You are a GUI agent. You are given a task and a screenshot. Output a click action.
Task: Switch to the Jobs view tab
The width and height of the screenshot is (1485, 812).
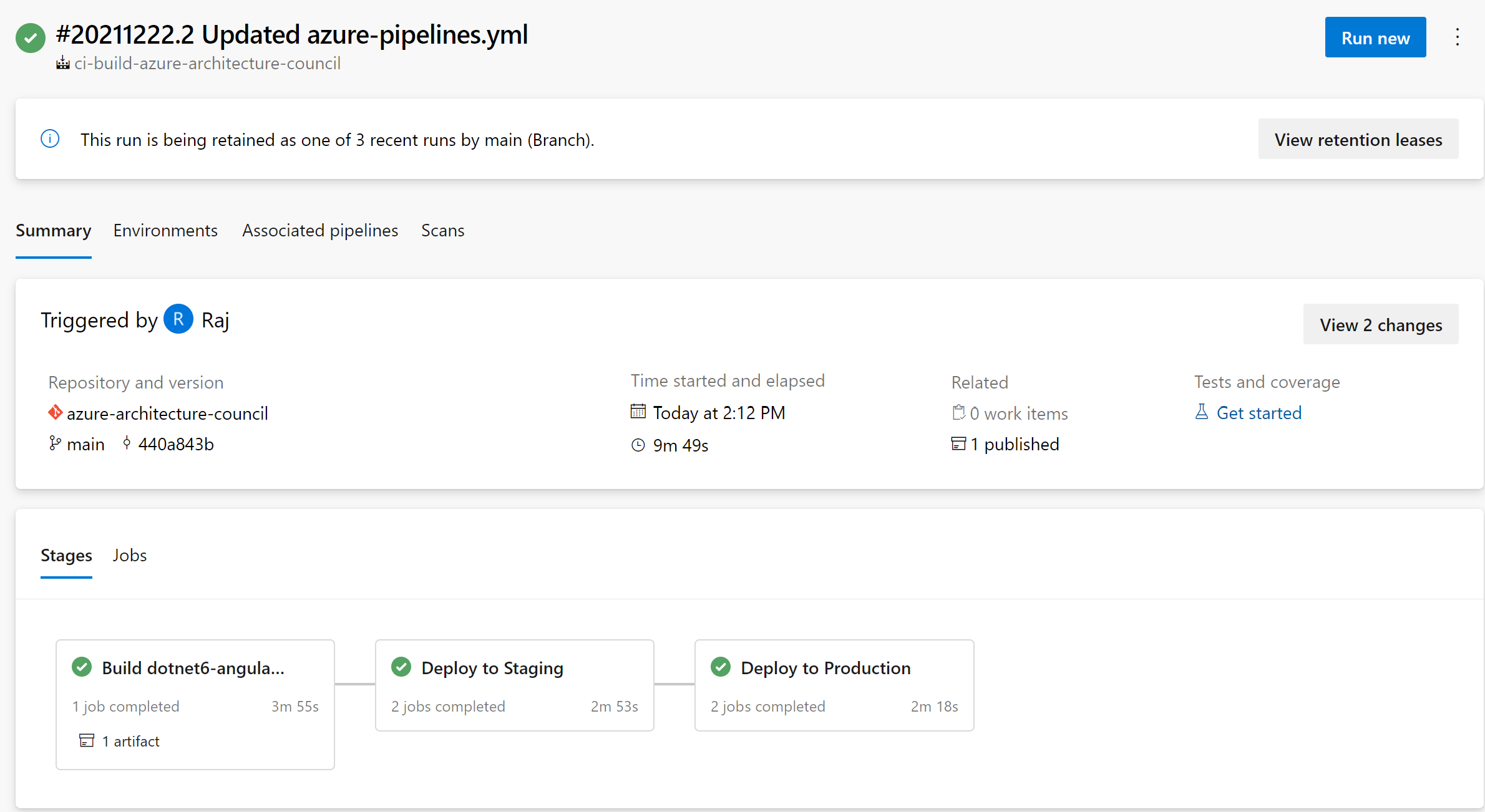(129, 555)
